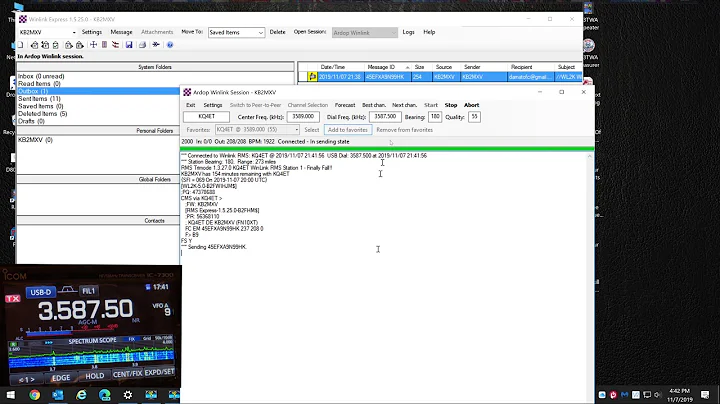Click the second forward envelope icon in toolbar

[x=79, y=45]
